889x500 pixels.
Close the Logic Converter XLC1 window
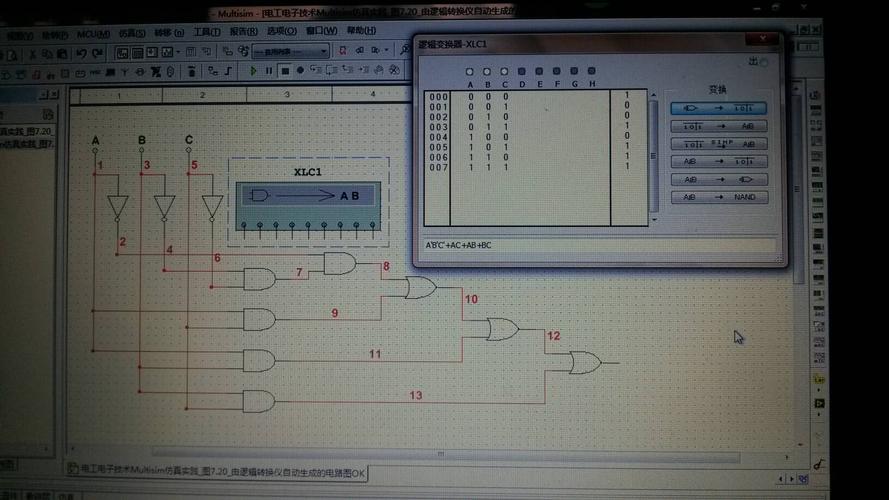pyautogui.click(x=763, y=39)
